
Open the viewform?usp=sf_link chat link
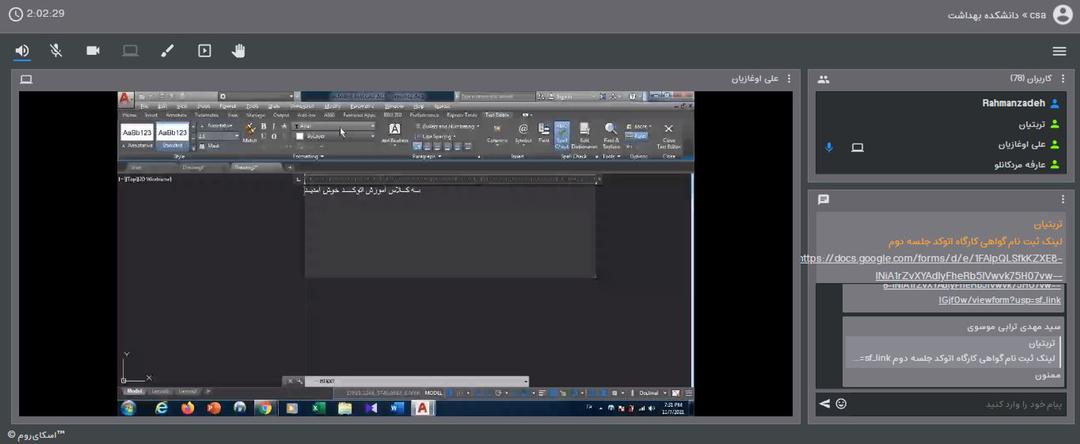coord(999,300)
